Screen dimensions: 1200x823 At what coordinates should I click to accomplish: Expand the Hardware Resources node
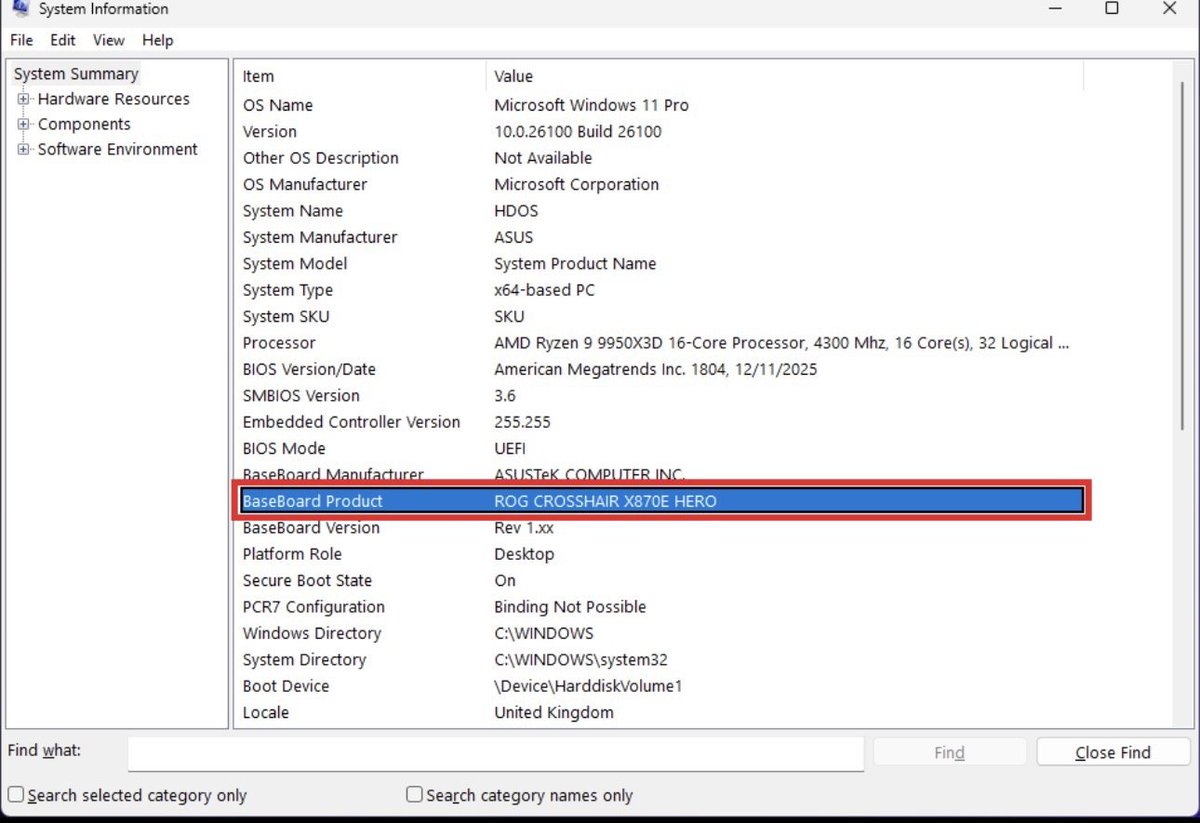[x=23, y=99]
